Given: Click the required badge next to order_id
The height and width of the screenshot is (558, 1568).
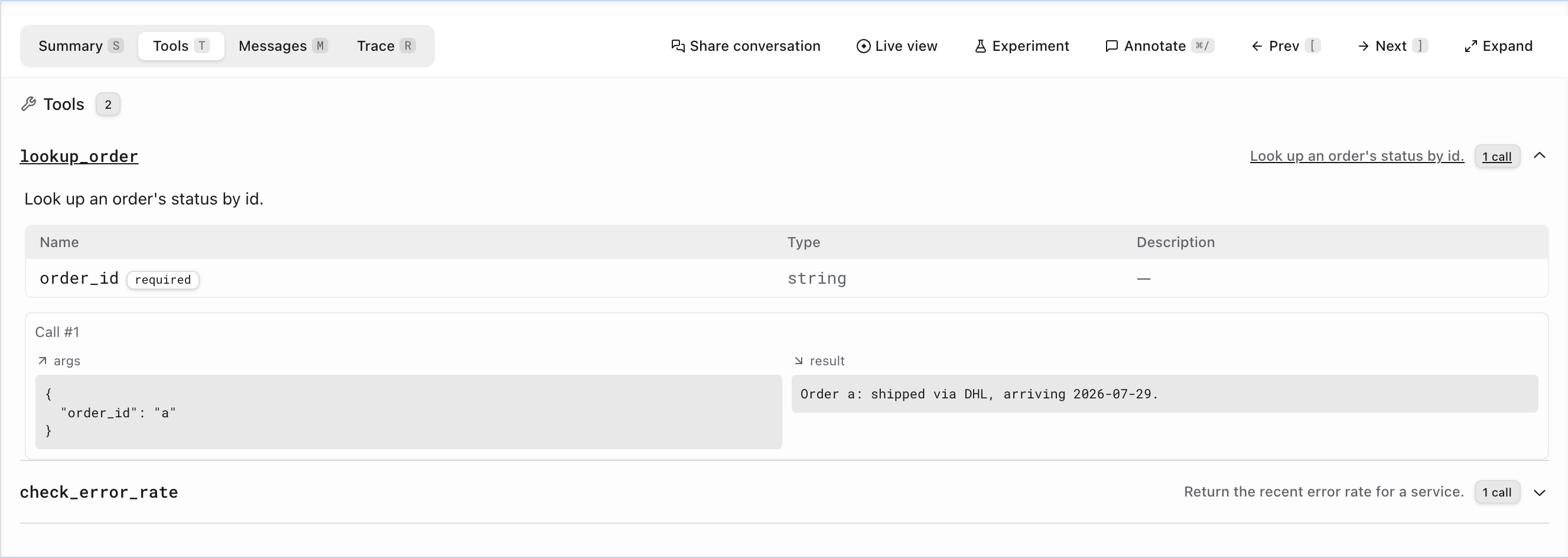Looking at the screenshot, I should tap(162, 280).
